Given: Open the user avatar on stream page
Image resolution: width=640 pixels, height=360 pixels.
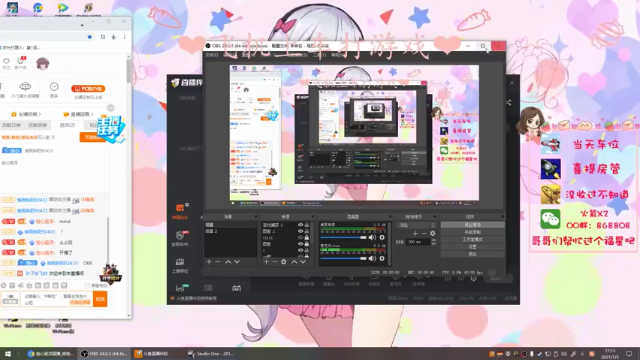Looking at the screenshot, I should [x=42, y=64].
